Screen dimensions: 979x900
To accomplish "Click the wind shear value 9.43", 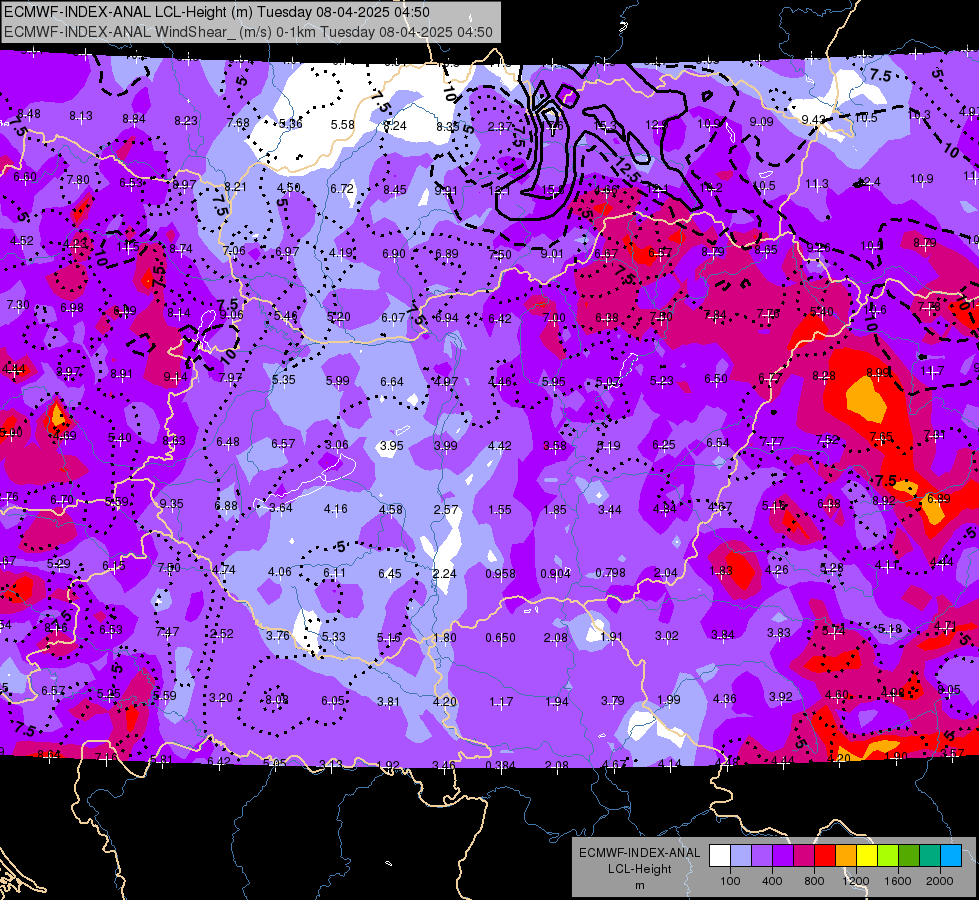I will coord(813,119).
